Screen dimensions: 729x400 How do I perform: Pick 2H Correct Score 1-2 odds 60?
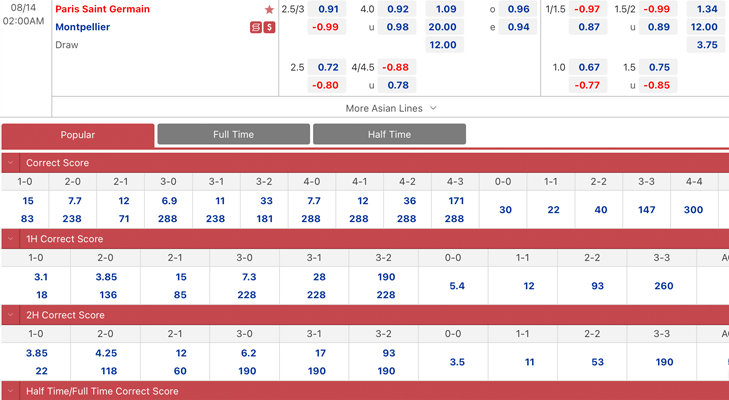pyautogui.click(x=179, y=371)
